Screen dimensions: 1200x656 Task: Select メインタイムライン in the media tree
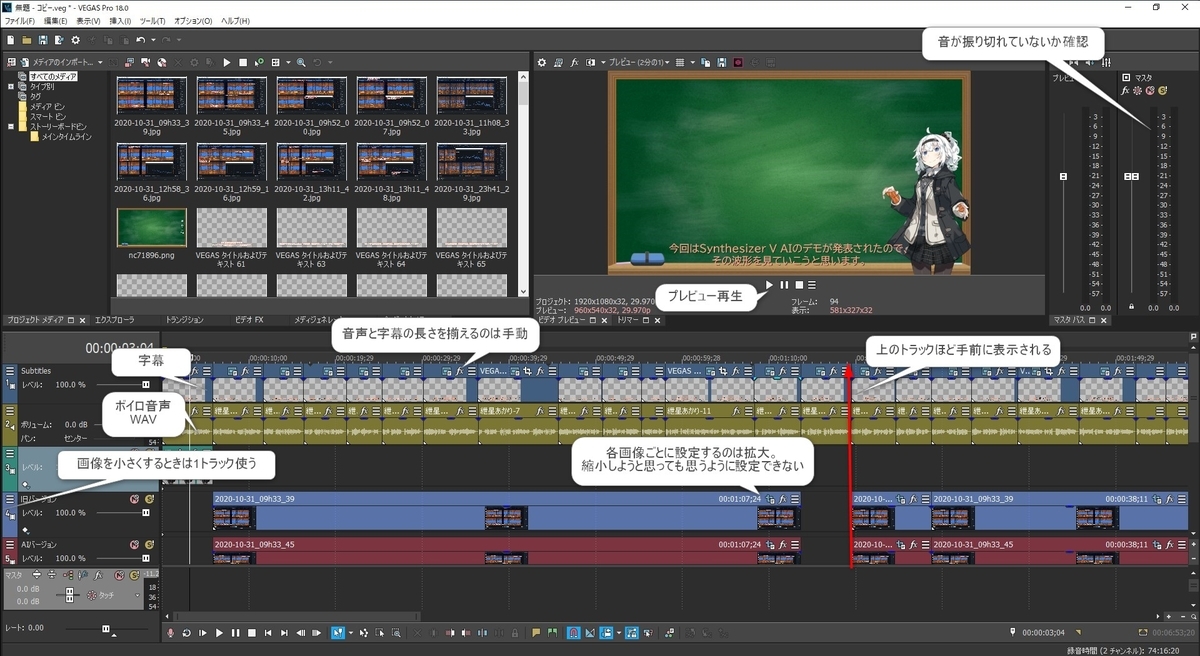point(66,136)
